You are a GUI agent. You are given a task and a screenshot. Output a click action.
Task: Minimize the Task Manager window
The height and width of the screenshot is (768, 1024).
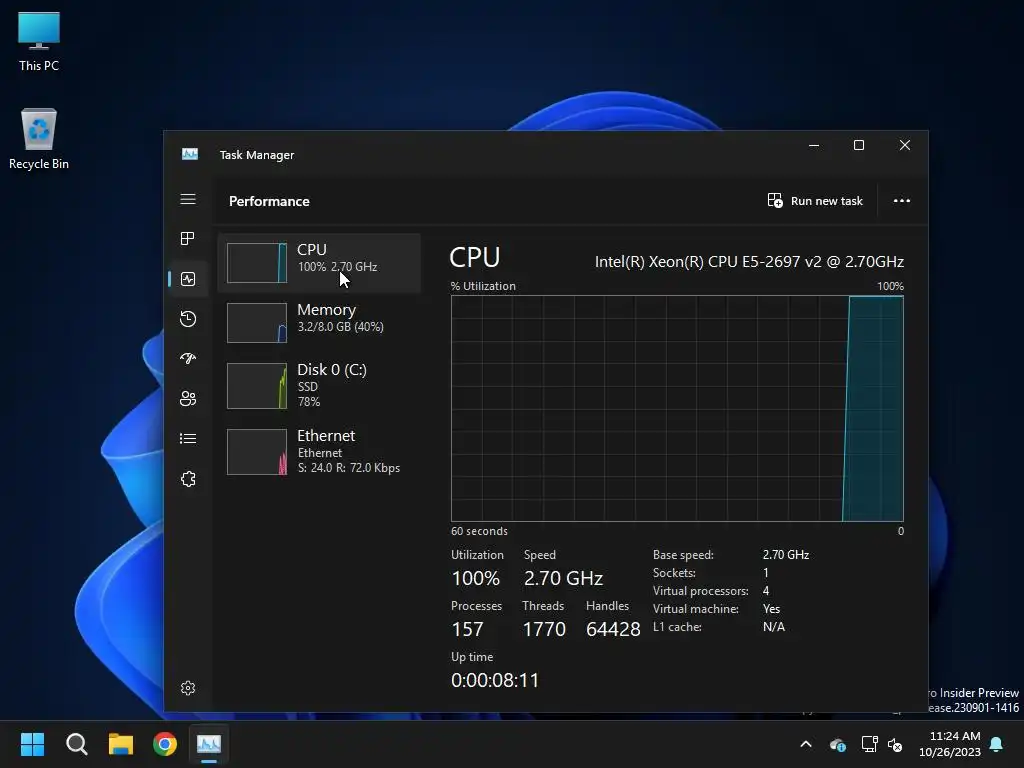coord(814,146)
